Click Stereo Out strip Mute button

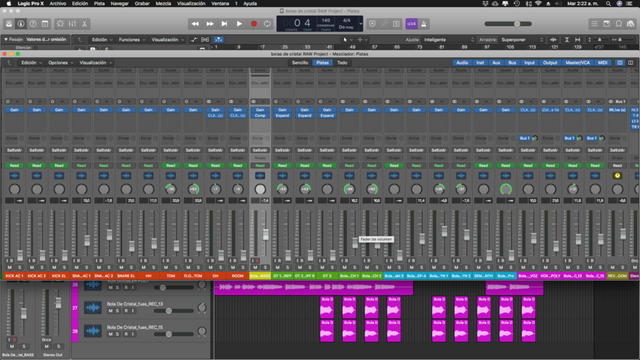point(47,346)
